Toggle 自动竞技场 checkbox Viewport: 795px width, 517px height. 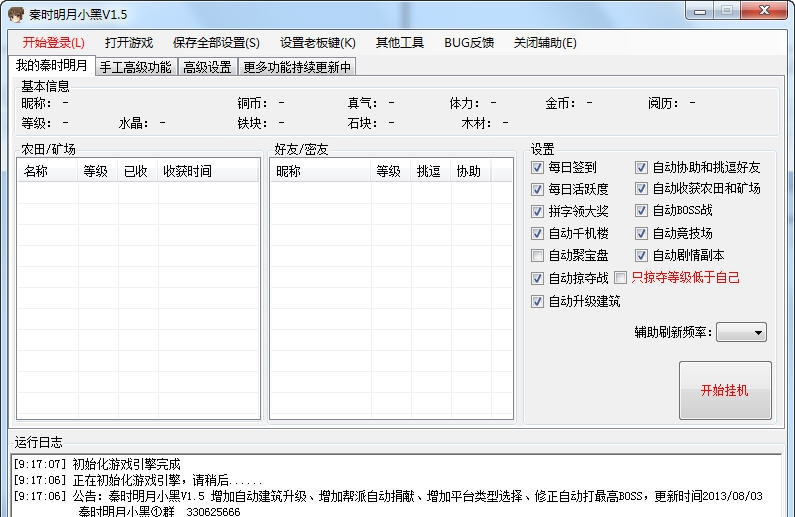click(641, 233)
